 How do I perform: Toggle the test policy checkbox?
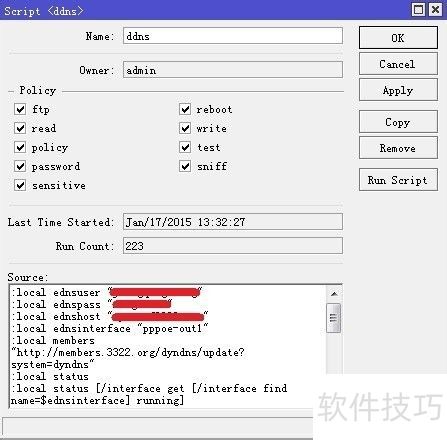pyautogui.click(x=185, y=147)
